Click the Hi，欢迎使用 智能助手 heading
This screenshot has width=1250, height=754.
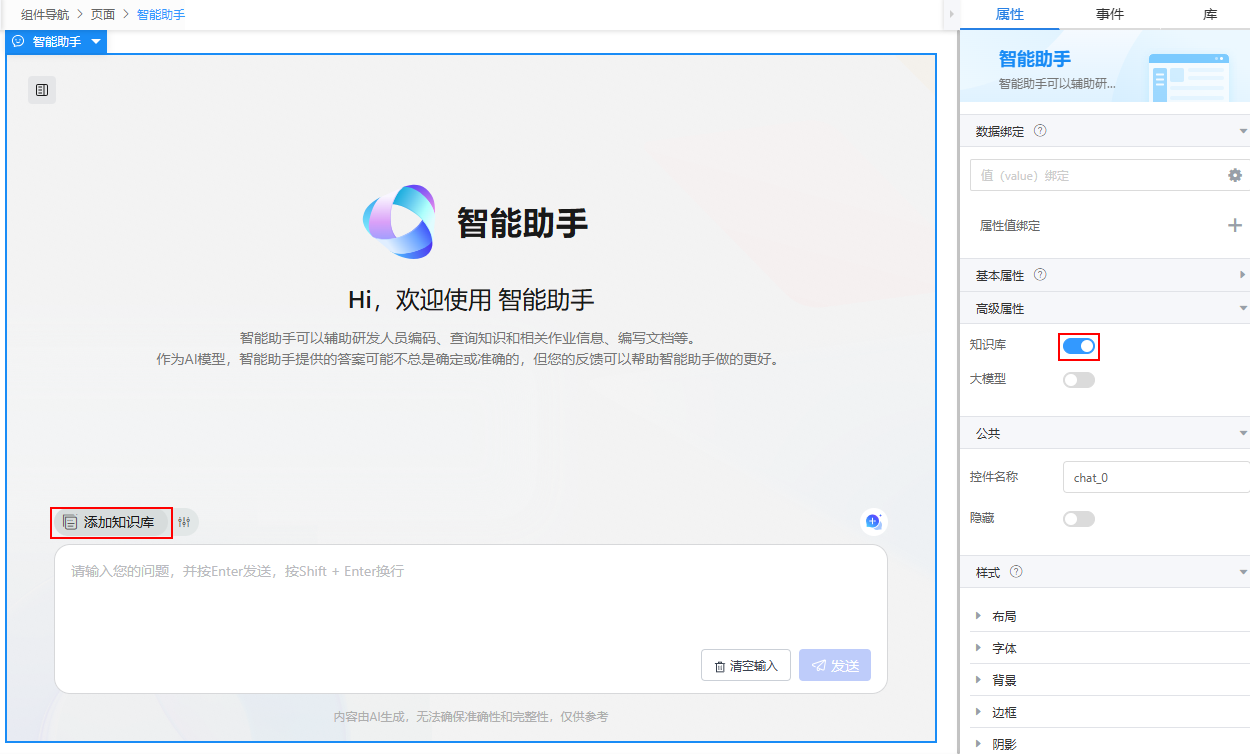pos(471,299)
